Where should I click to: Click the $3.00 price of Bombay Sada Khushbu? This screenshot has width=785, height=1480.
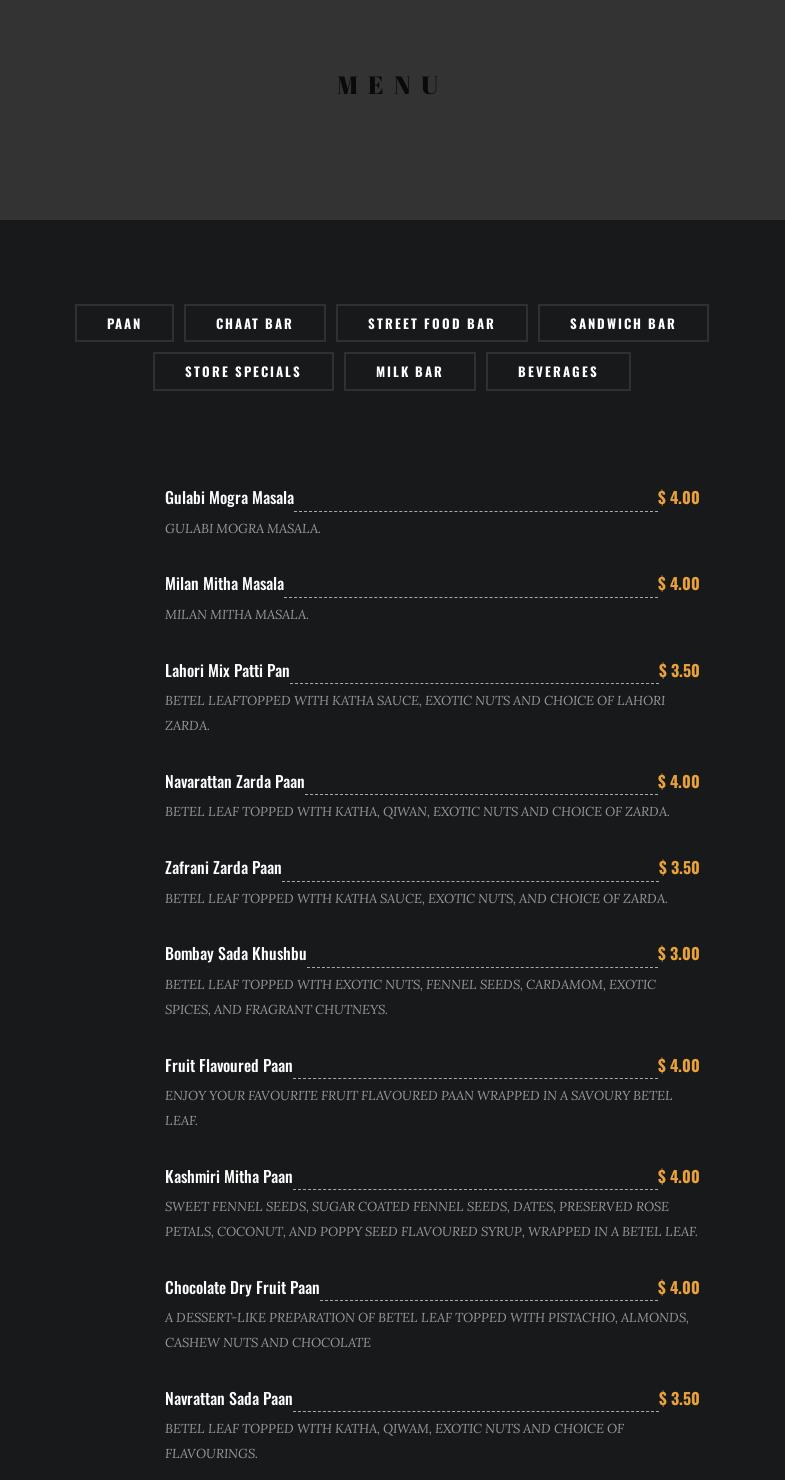point(678,954)
